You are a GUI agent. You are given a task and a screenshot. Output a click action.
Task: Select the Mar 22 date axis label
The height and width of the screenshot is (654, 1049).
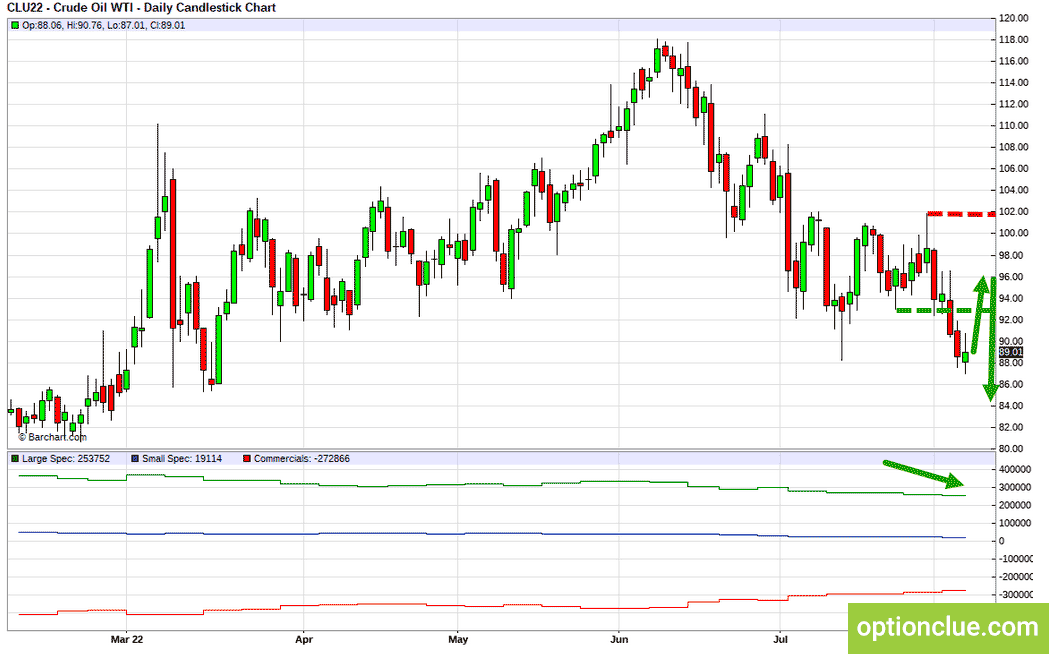126,639
